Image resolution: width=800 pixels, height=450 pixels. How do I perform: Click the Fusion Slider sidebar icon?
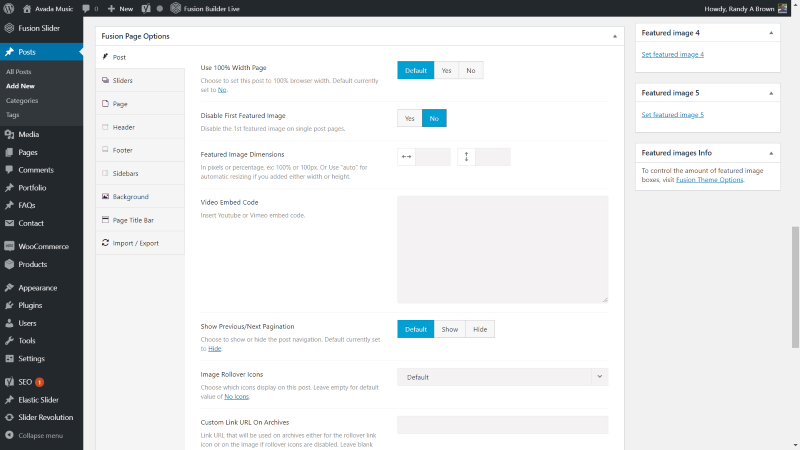pyautogui.click(x=9, y=28)
